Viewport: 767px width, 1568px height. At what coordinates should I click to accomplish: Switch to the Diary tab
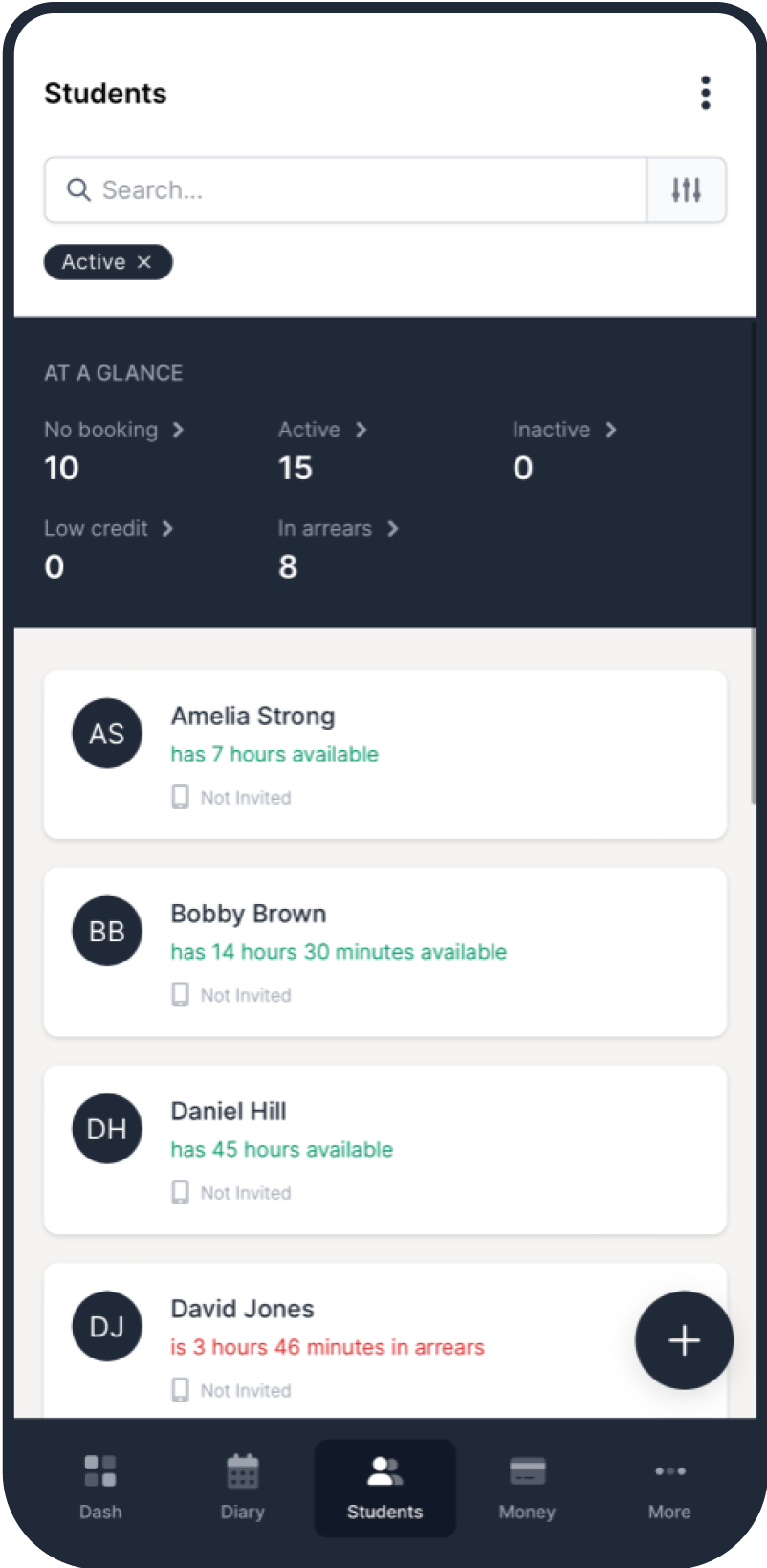pos(242,1488)
